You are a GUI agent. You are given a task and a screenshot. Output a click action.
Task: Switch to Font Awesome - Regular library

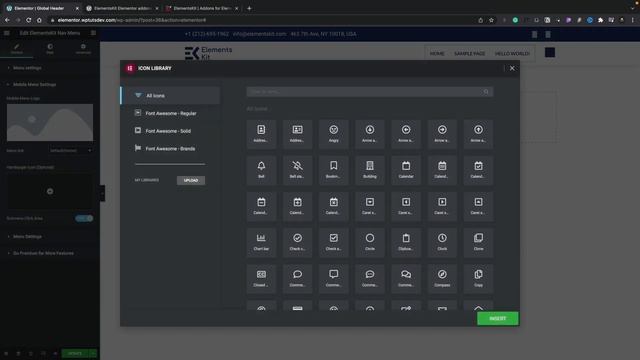coord(171,113)
